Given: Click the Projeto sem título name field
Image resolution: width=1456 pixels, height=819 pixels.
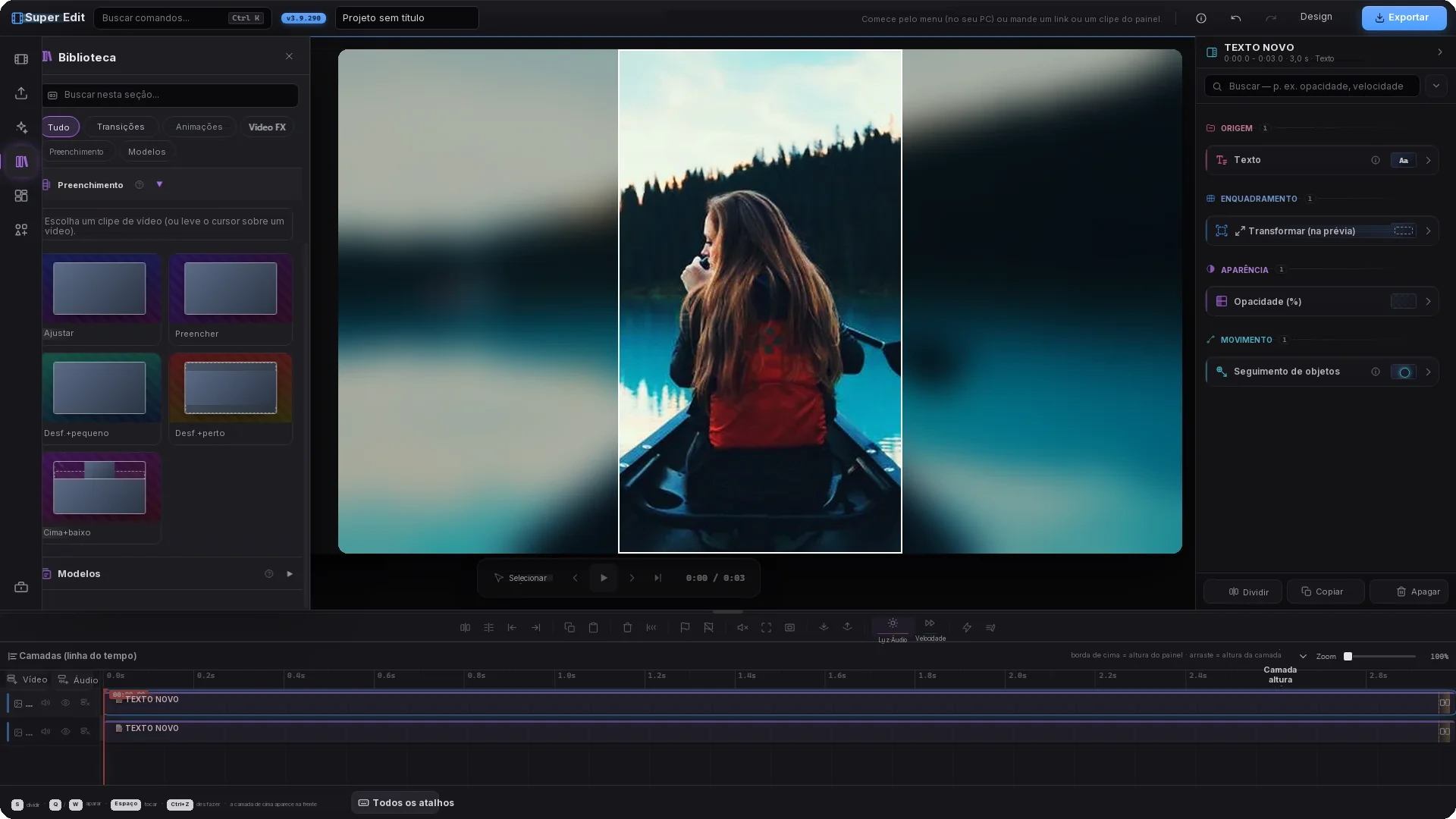Looking at the screenshot, I should pos(407,18).
